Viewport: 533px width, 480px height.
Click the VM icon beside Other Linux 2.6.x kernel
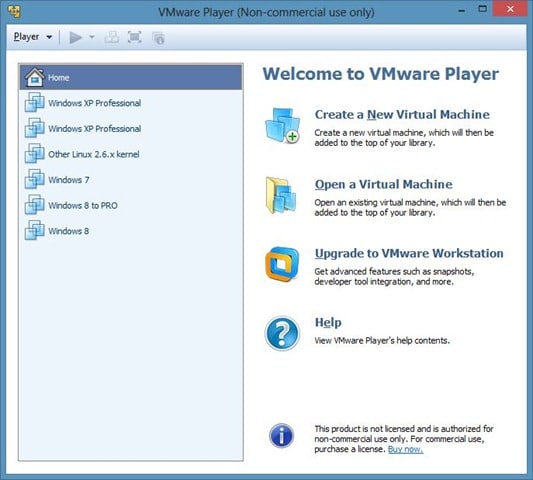point(34,153)
